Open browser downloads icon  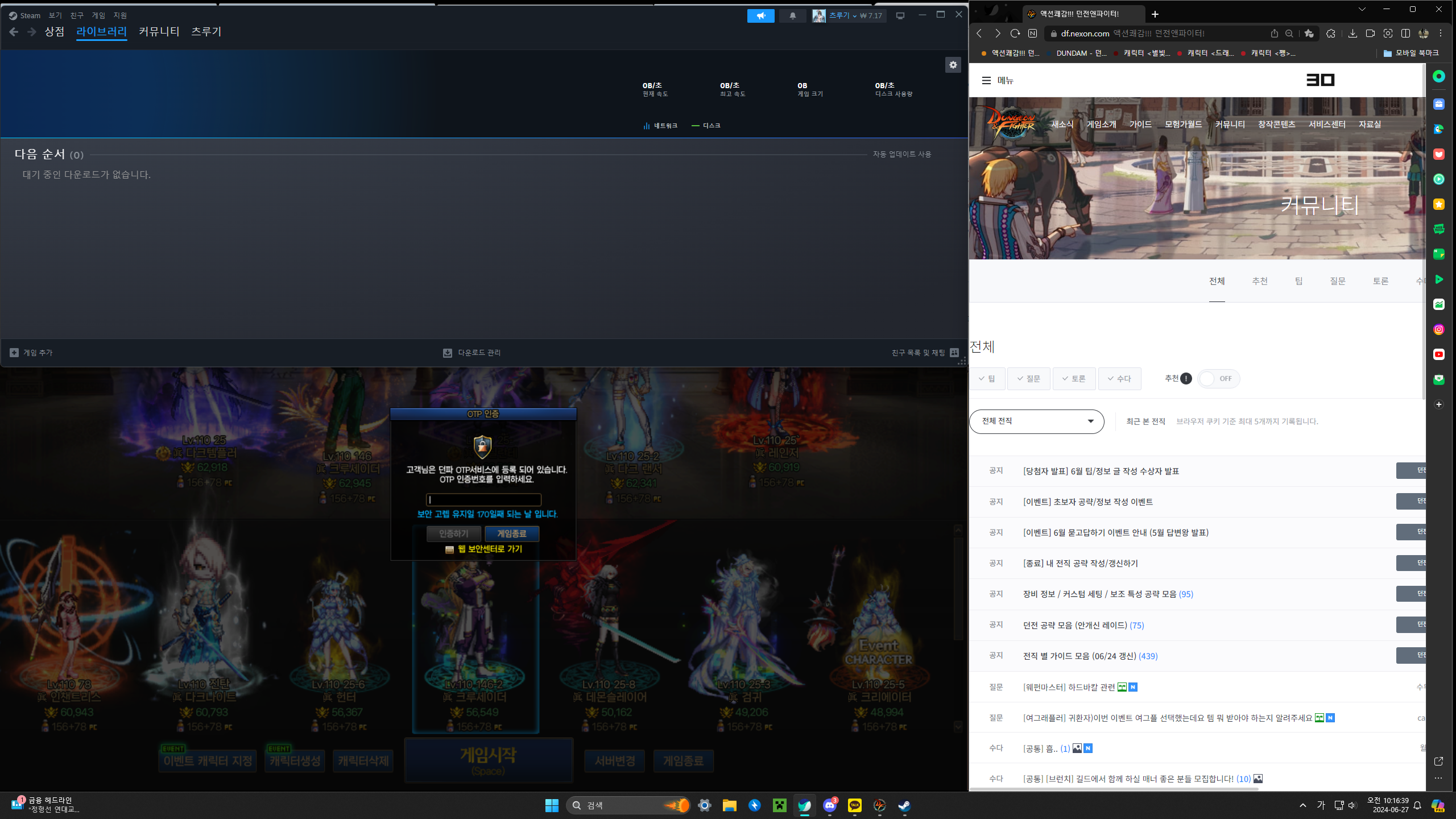(x=1352, y=34)
